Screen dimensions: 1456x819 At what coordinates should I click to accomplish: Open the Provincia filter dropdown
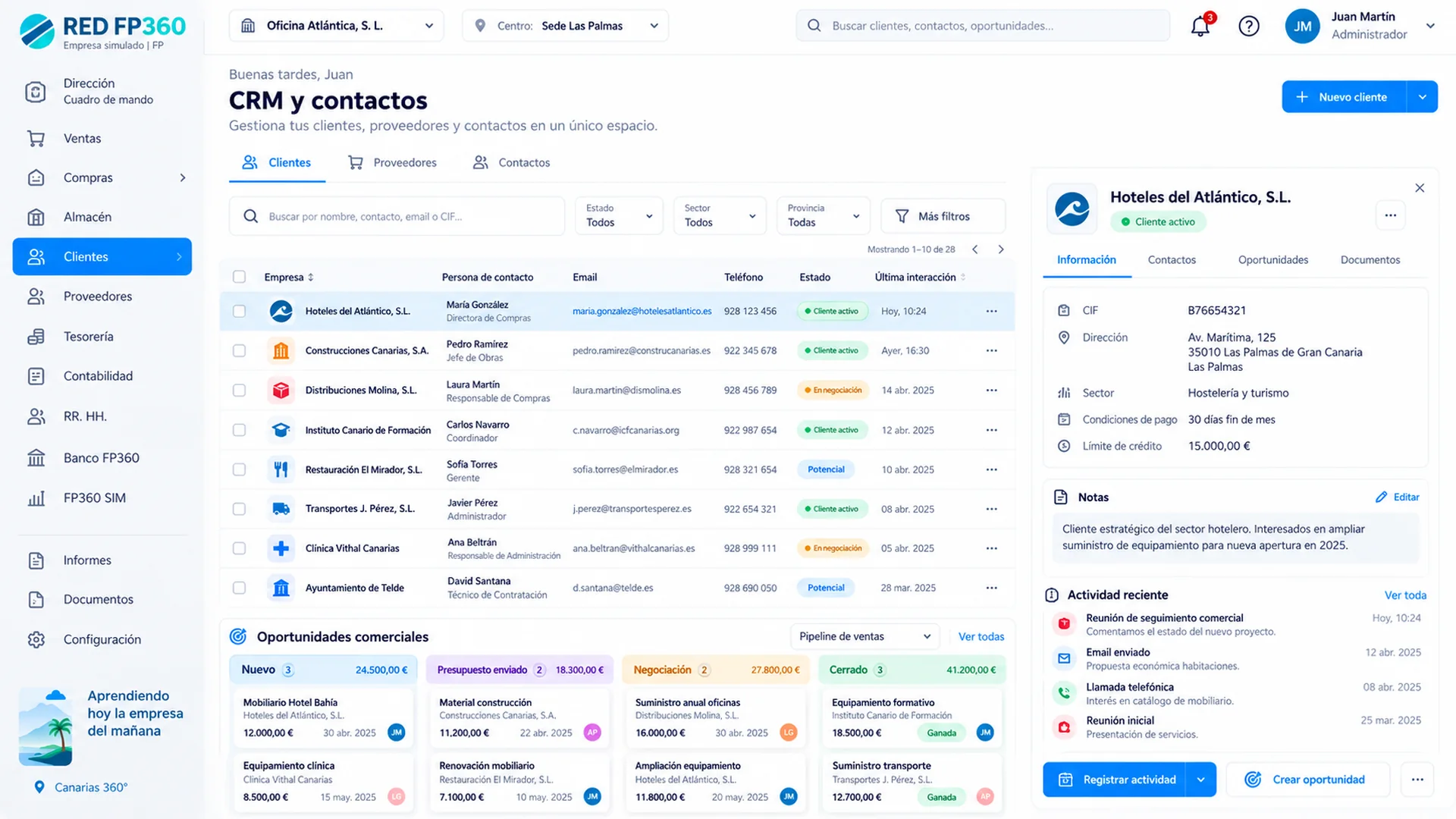(x=824, y=216)
